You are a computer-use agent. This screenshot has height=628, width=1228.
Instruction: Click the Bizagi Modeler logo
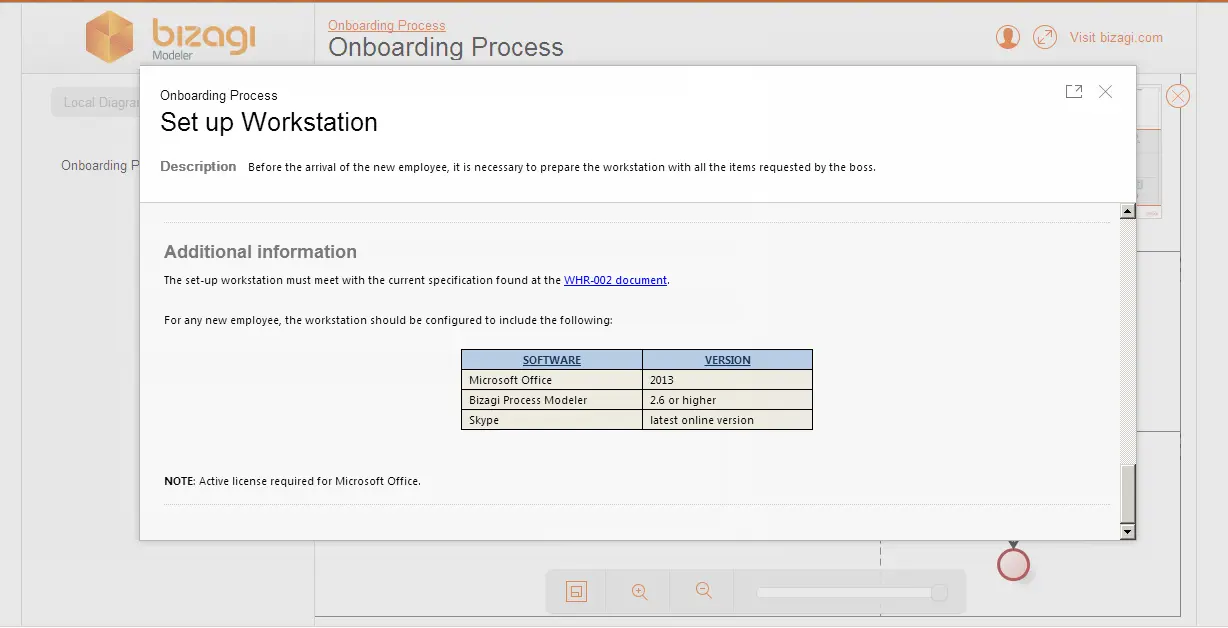pos(170,37)
